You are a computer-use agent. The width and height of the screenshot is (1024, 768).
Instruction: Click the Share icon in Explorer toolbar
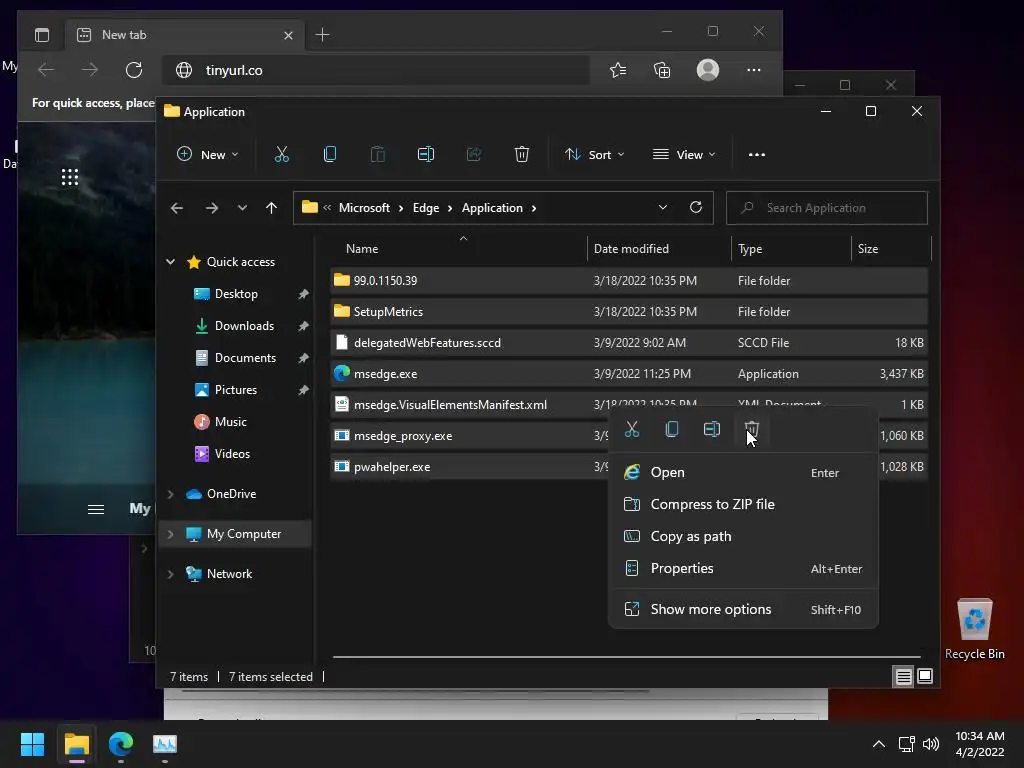(473, 155)
